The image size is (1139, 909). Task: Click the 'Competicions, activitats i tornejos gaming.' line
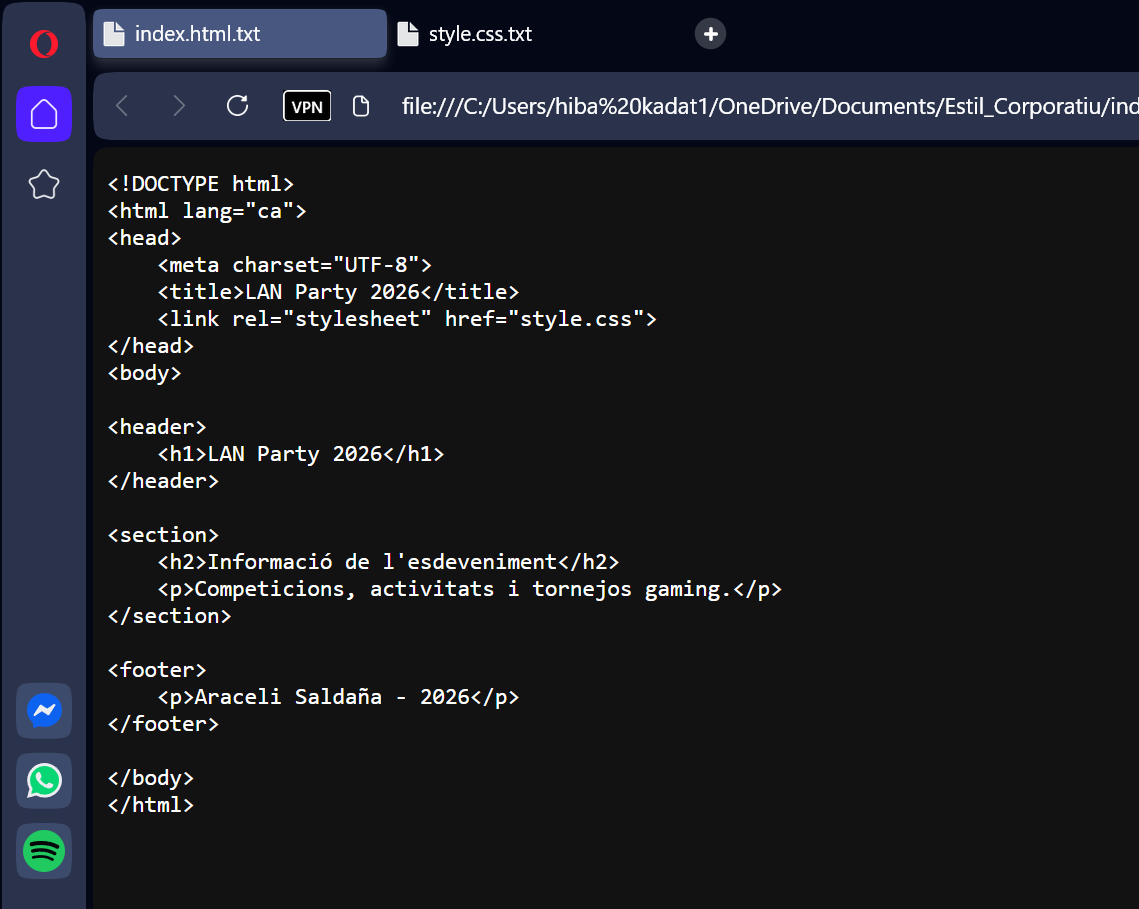click(470, 589)
